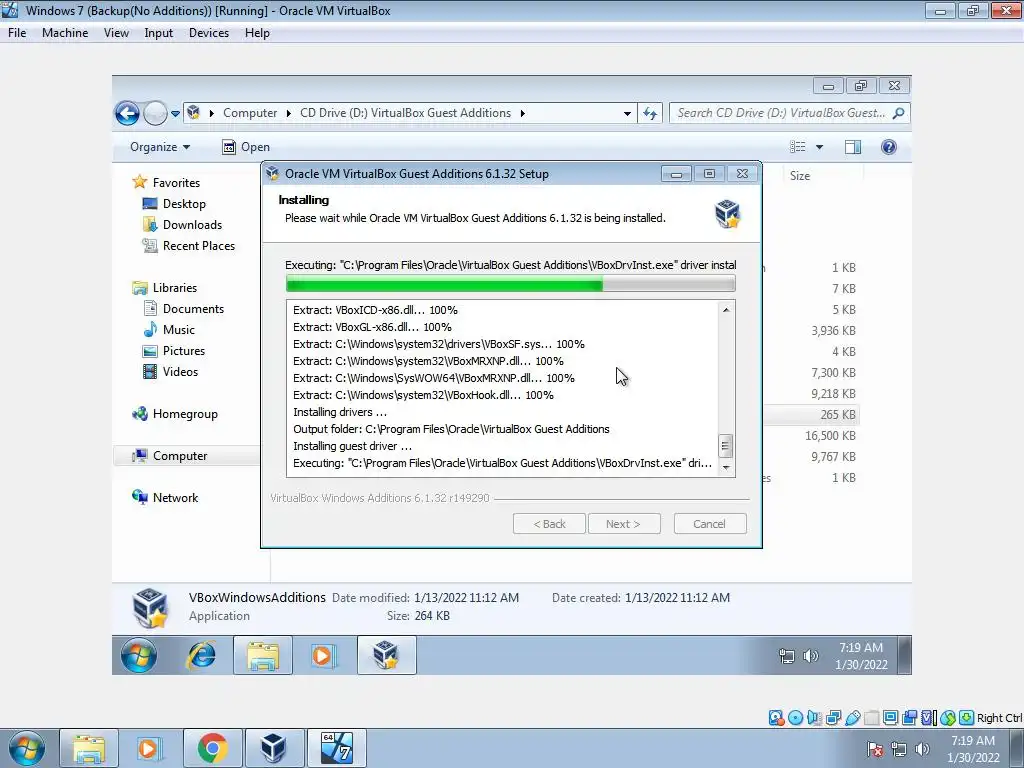Viewport: 1024px width, 768px height.
Task: Expand the root arrow before Computer breadcrumb
Action: coord(212,113)
